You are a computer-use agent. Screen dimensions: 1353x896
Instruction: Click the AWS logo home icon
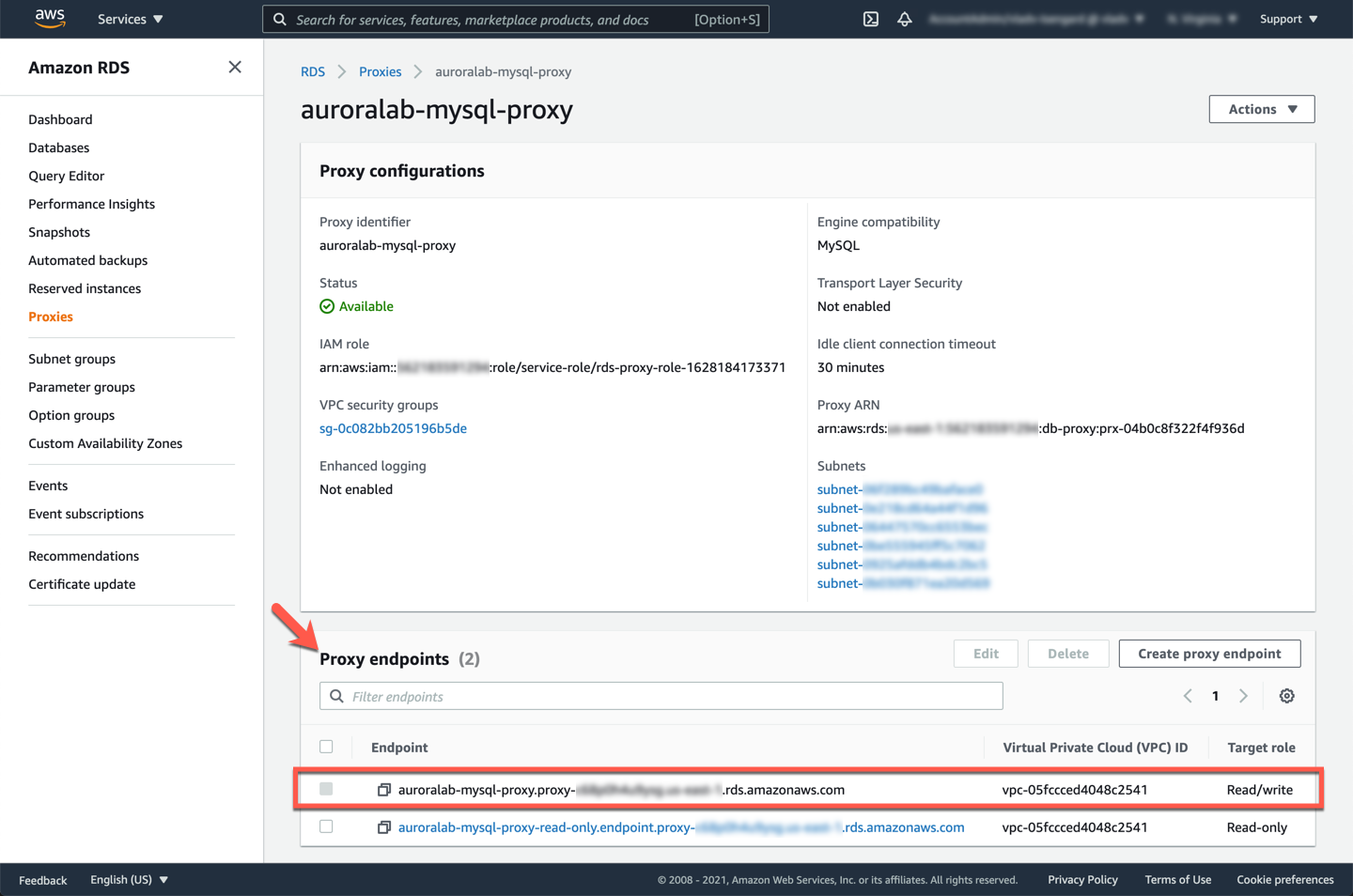pos(50,19)
